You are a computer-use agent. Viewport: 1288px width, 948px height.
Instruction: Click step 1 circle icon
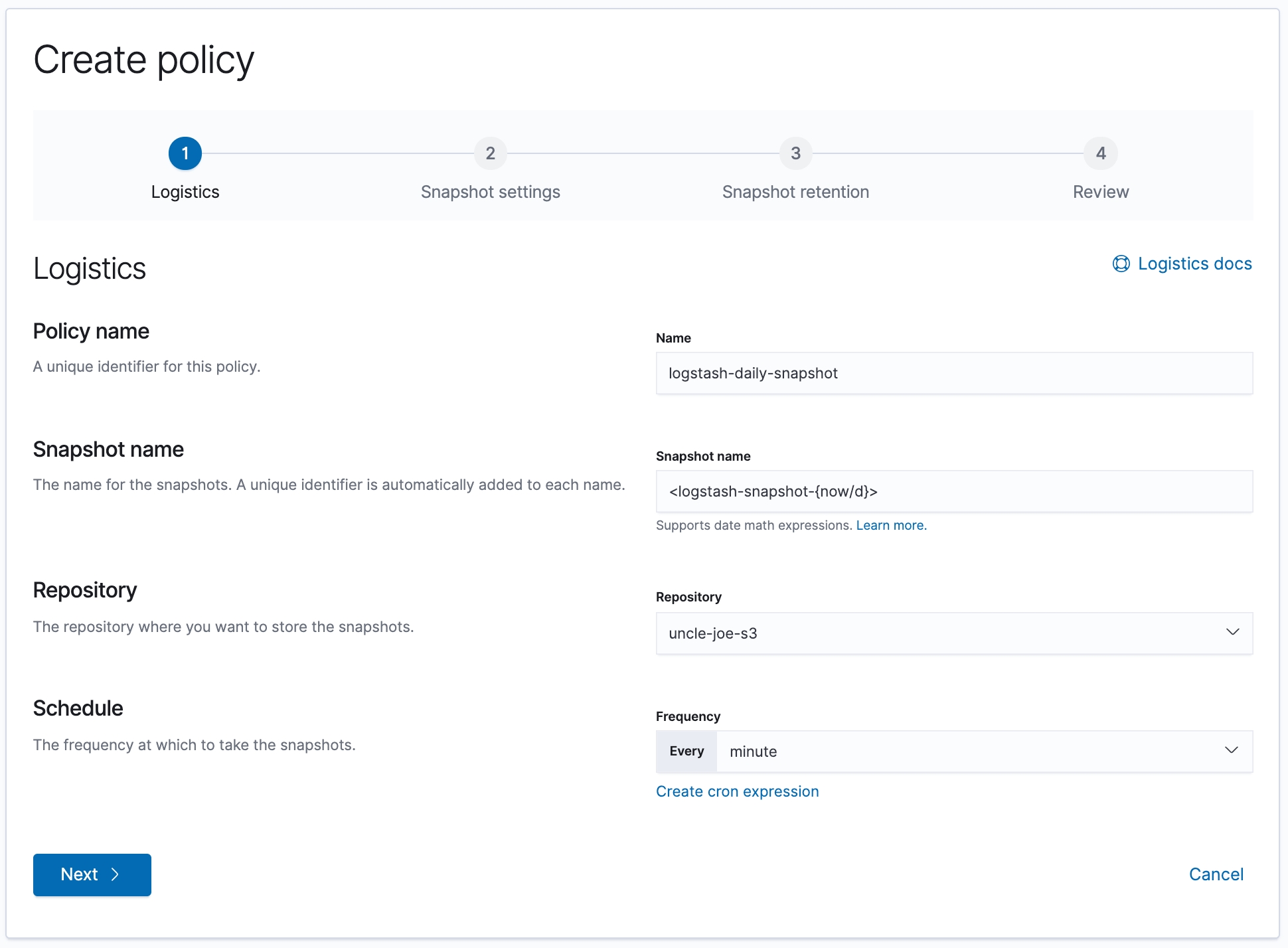pos(185,153)
